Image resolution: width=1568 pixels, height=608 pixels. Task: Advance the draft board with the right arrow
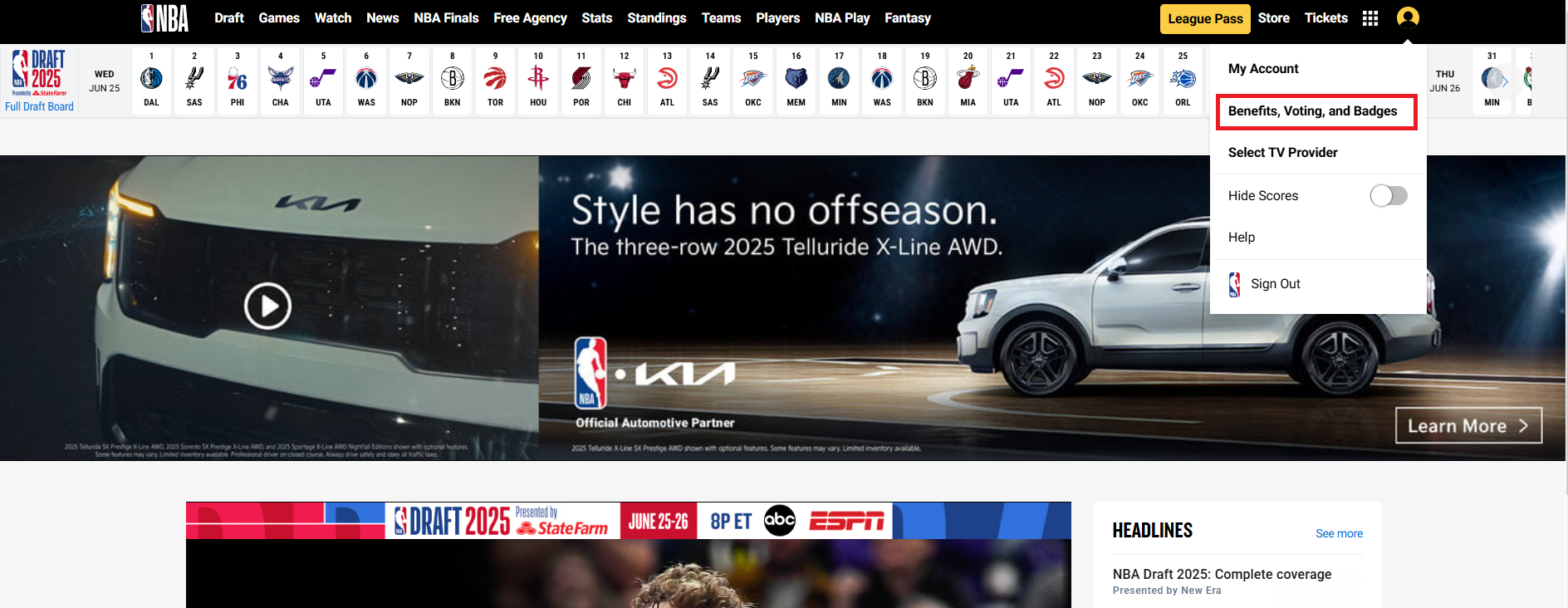1504,81
